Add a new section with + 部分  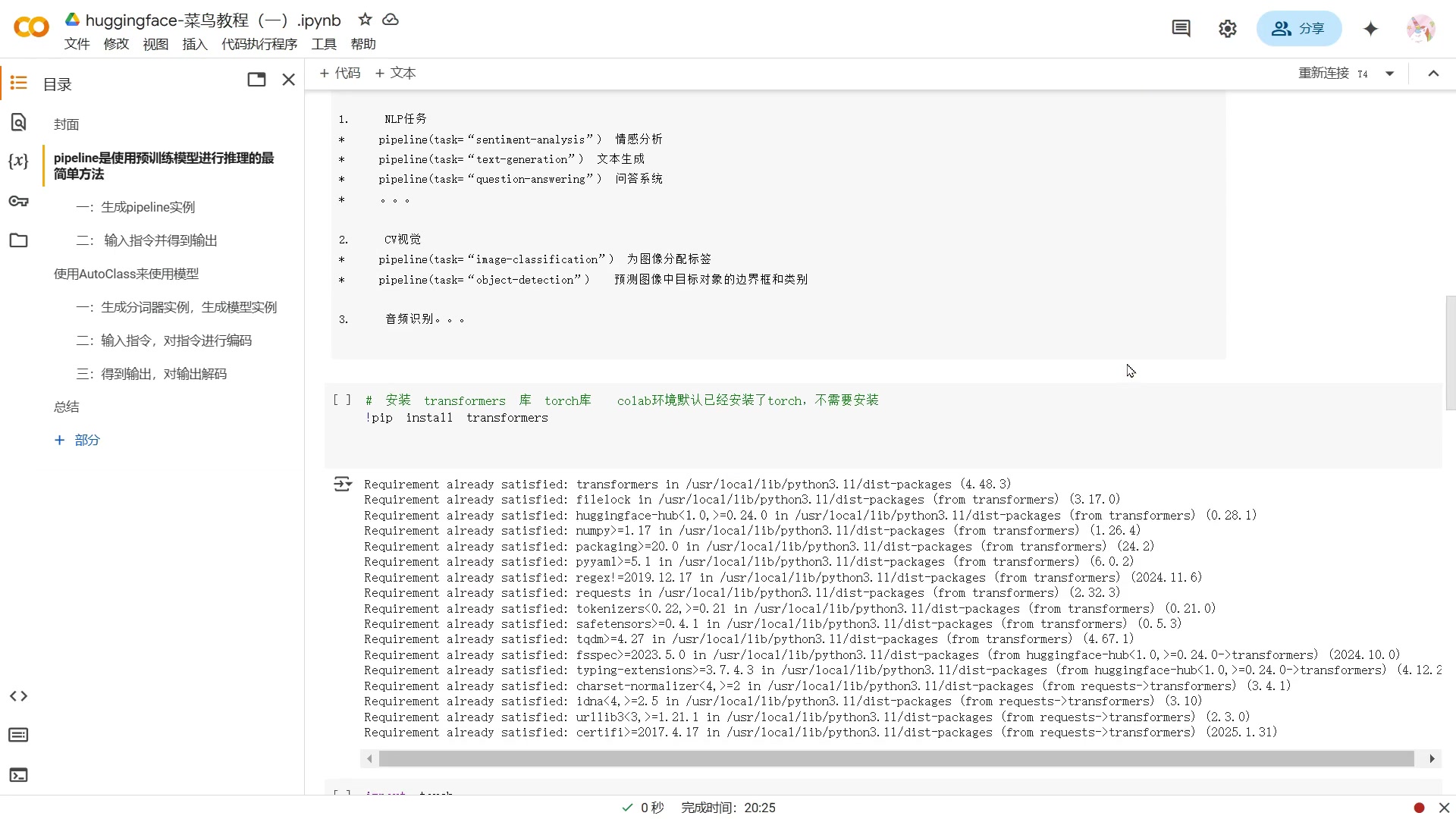[x=77, y=440]
